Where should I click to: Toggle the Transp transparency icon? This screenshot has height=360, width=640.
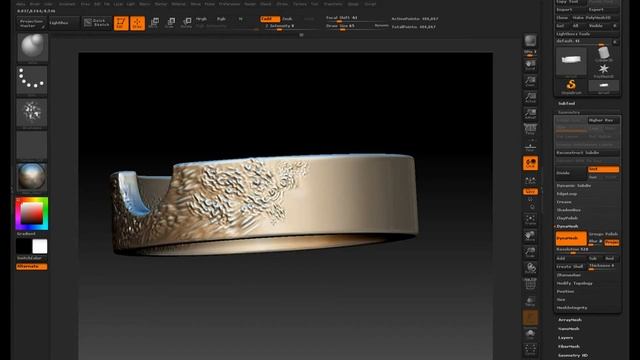pos(530,301)
